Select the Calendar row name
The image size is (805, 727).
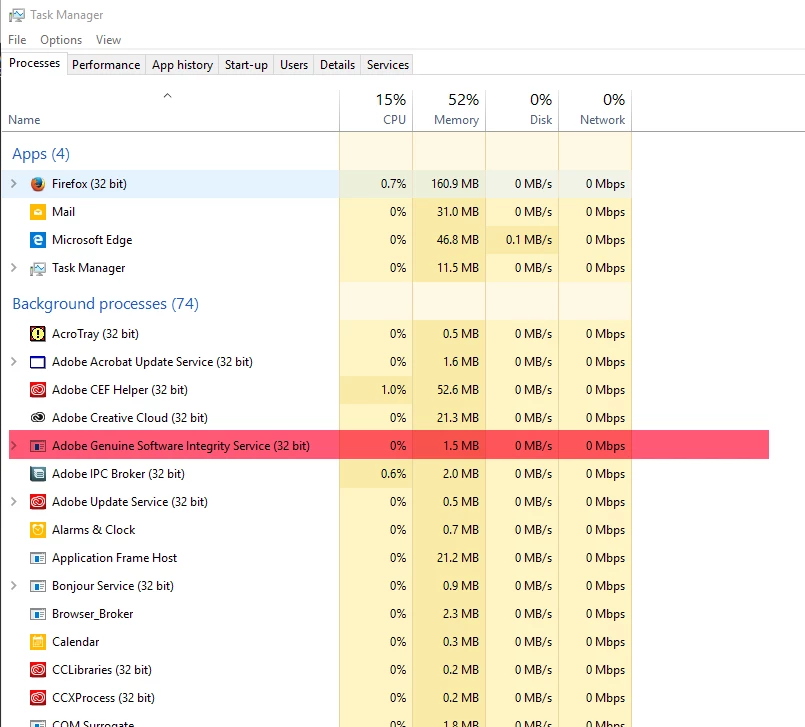(75, 642)
